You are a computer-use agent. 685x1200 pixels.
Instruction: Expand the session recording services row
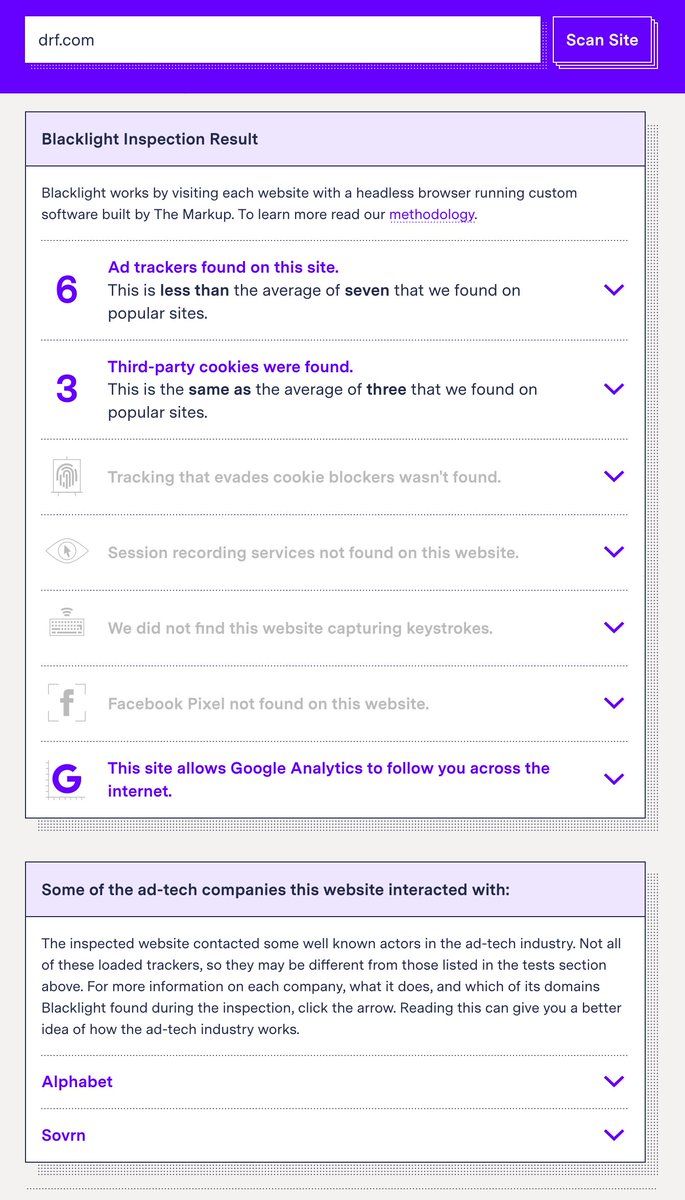(x=614, y=552)
